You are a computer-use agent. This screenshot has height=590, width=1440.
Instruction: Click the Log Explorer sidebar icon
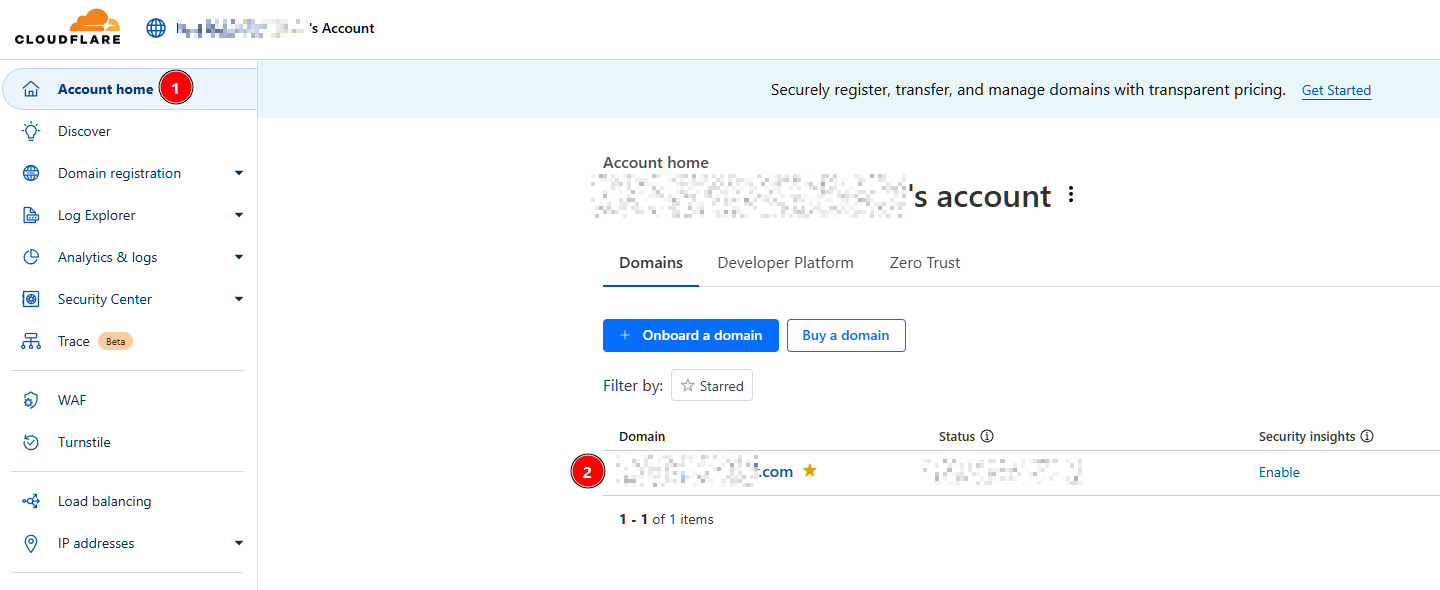(x=31, y=215)
